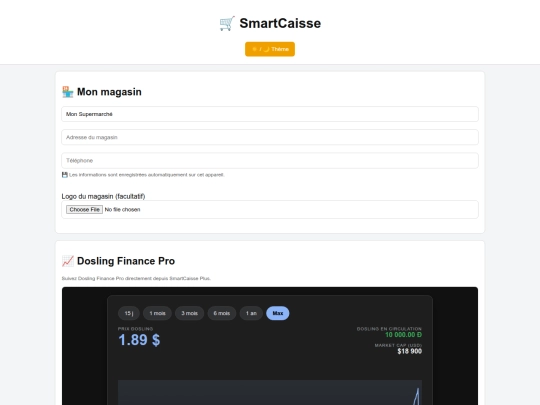This screenshot has height=405, width=540.
Task: Select the Max chart range
Action: [278, 313]
